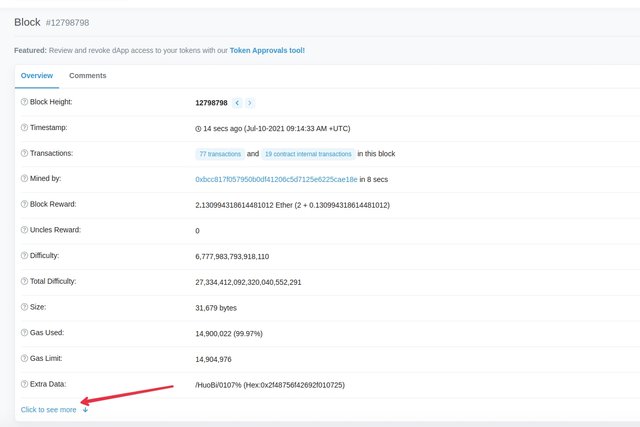Select gas limit value 14,904,976
Screen dimensions: 640x427
click(213, 359)
